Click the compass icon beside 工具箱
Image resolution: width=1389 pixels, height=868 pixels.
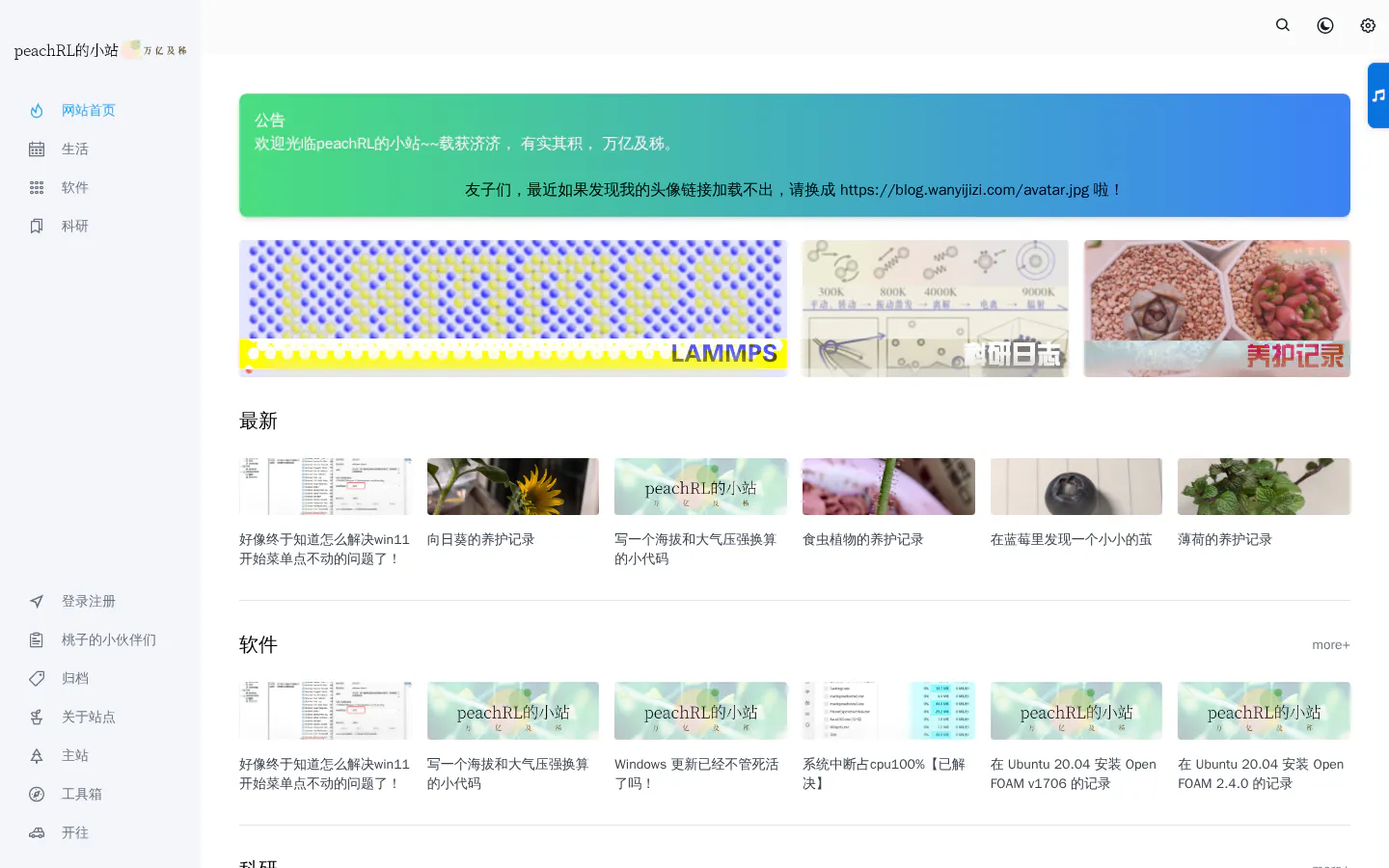[37, 795]
